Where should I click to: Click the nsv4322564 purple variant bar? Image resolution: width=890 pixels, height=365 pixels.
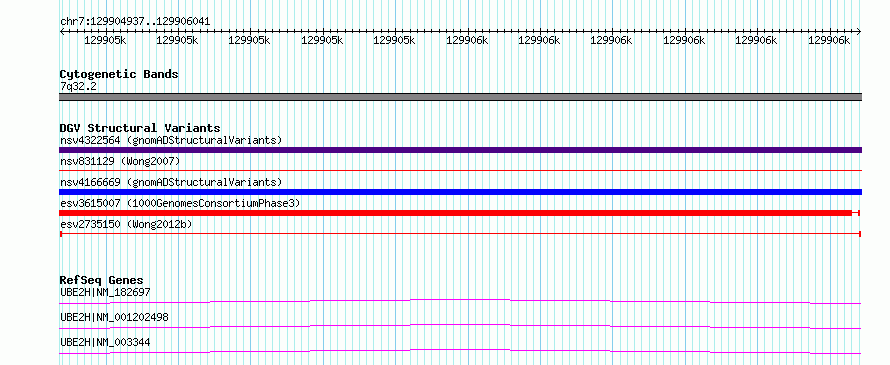(x=460, y=150)
